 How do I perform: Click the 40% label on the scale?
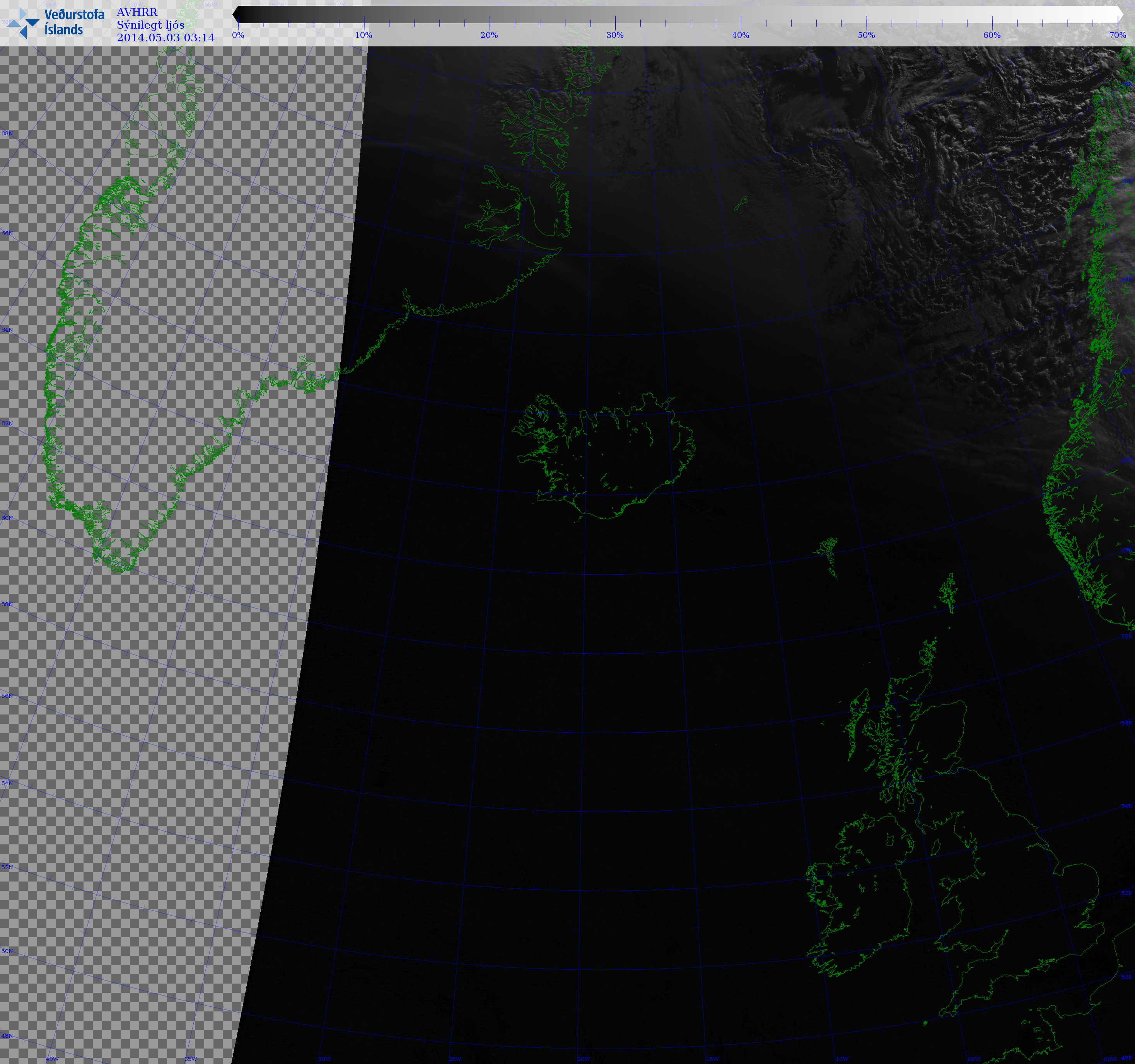741,35
